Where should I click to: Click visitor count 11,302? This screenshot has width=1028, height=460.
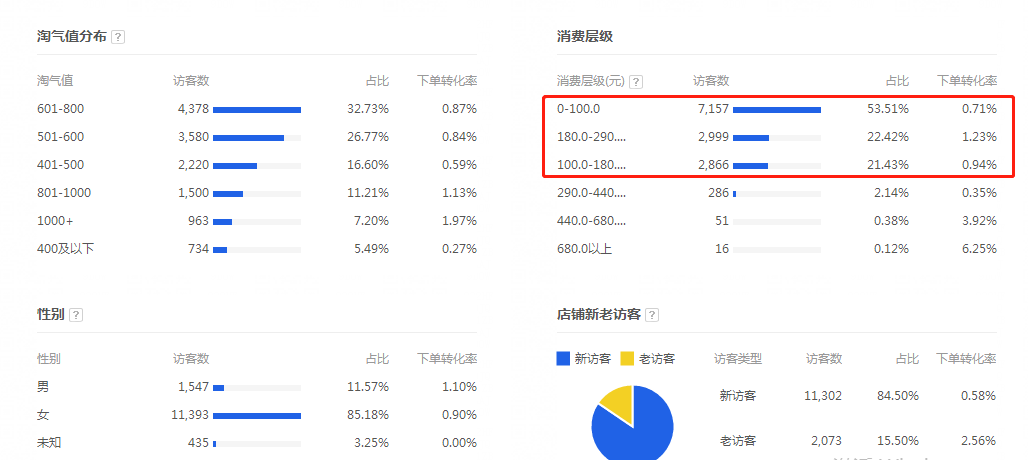823,396
